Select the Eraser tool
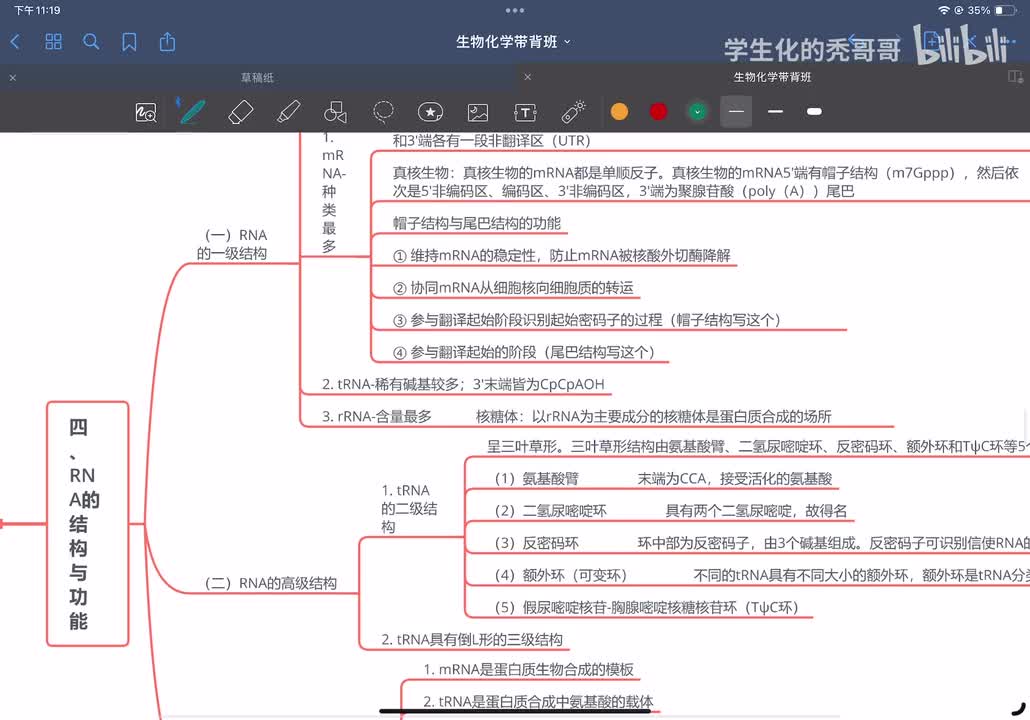The height and width of the screenshot is (720, 1030). [x=240, y=112]
